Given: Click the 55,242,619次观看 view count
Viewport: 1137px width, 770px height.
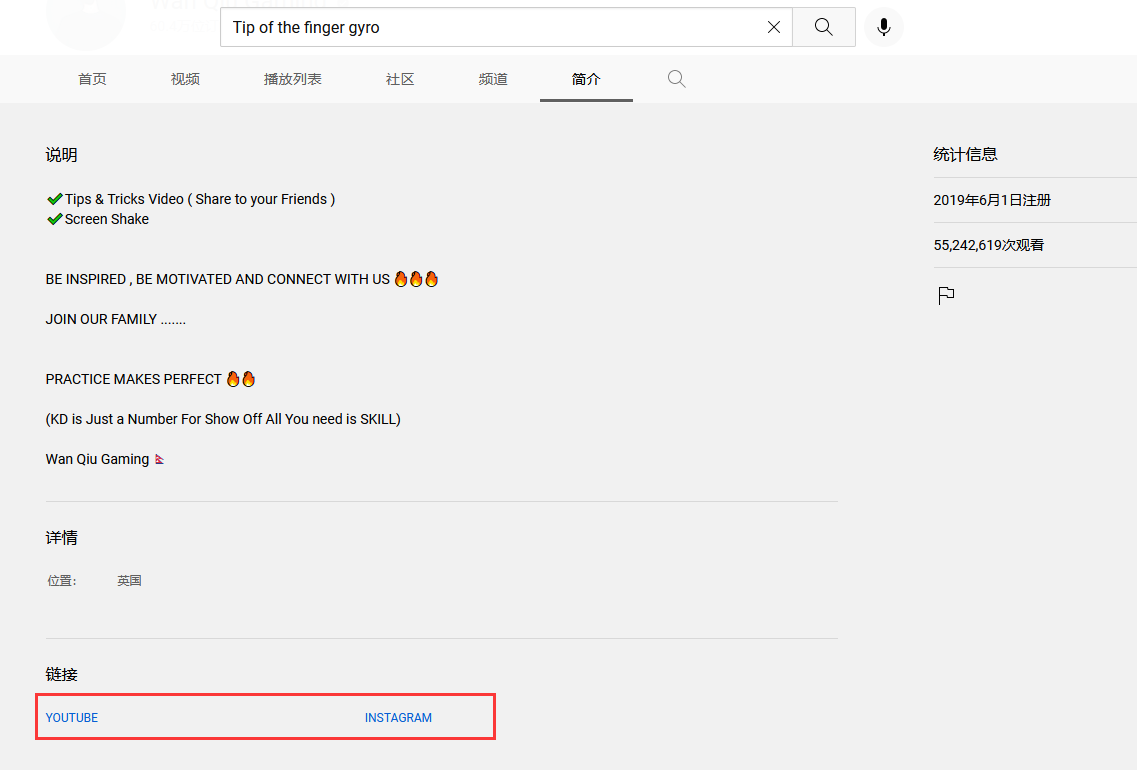Looking at the screenshot, I should 988,245.
